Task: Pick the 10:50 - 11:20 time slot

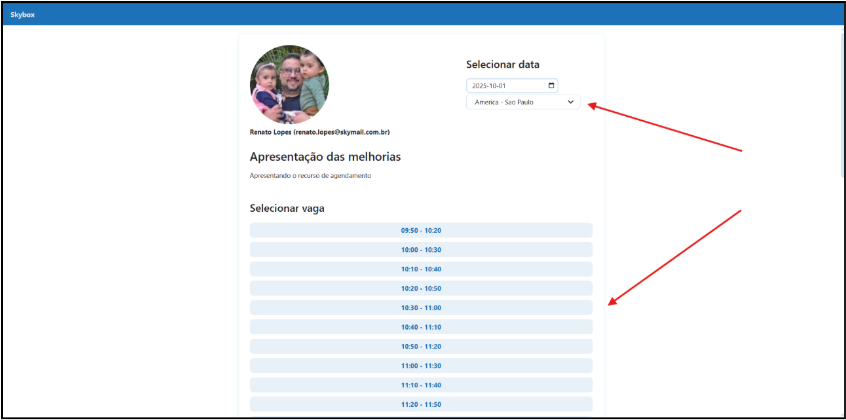Action: tap(421, 346)
